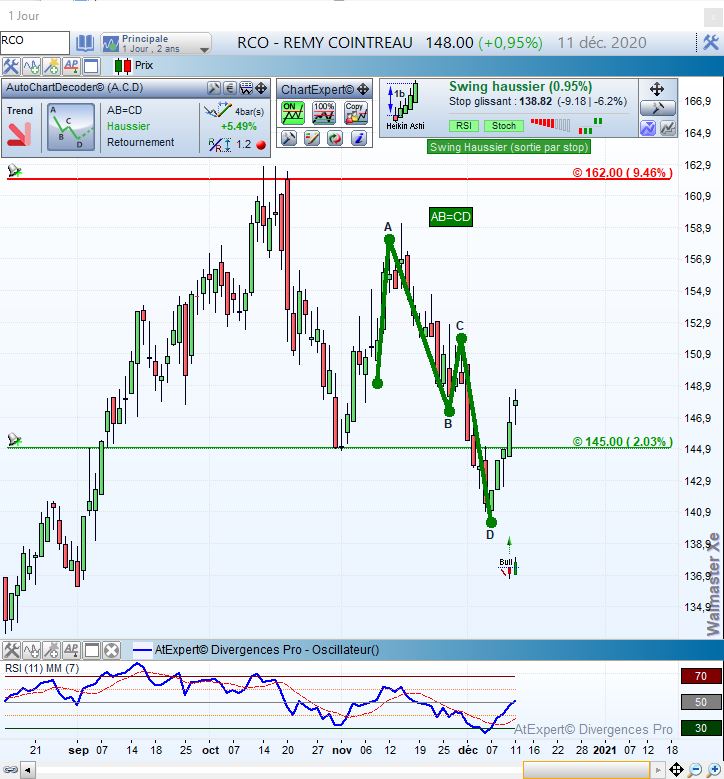Click the Prix candlestick icon
The height and width of the screenshot is (779, 724).
pyautogui.click(x=123, y=66)
